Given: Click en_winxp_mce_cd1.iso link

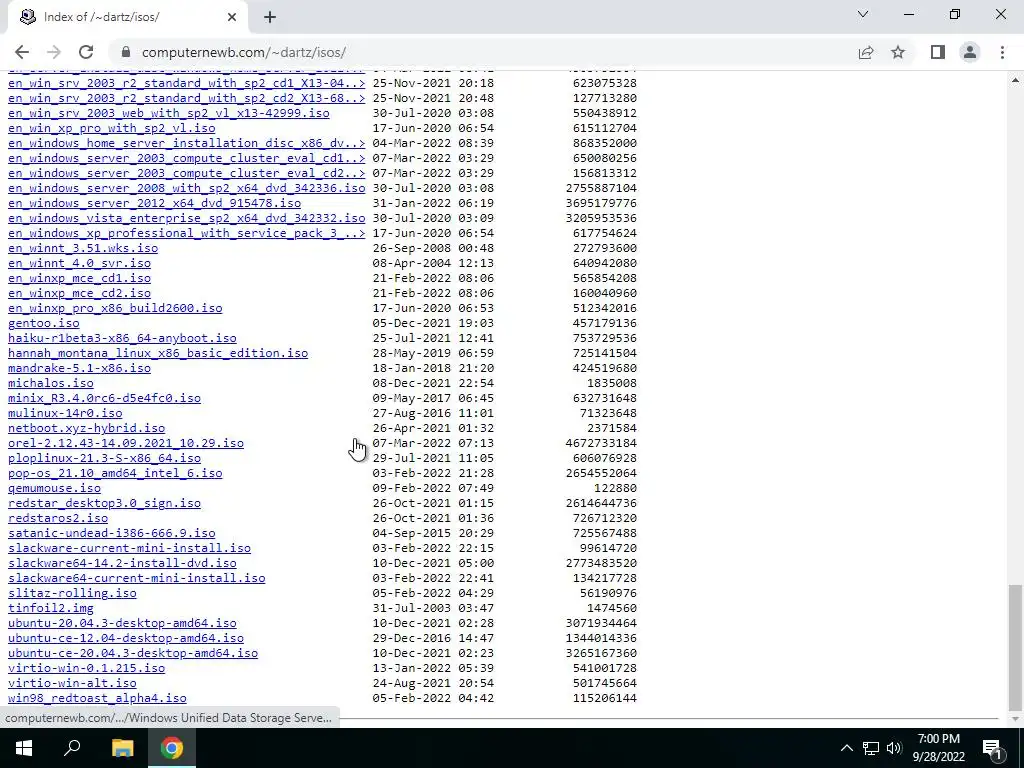Looking at the screenshot, I should pyautogui.click(x=79, y=278).
